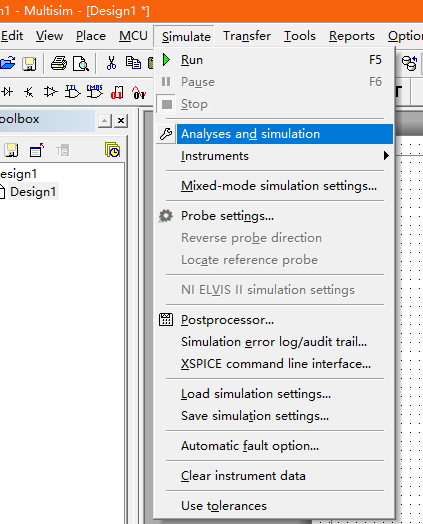Image resolution: width=423 pixels, height=524 pixels.
Task: Place a misc digital component icon
Action: [117, 93]
